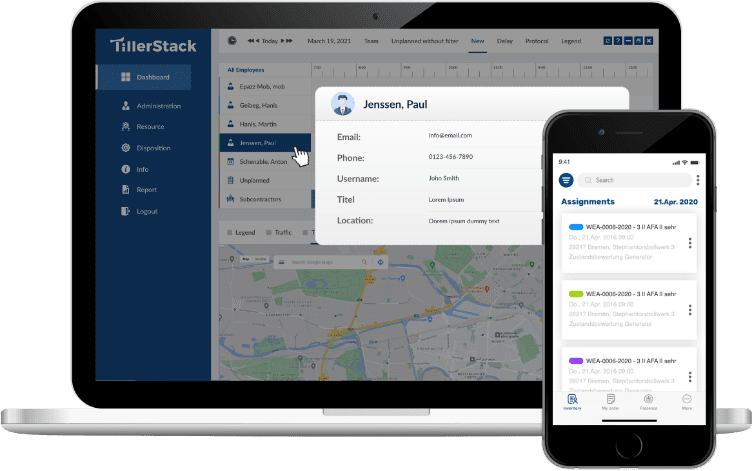Click the Report document icon
Viewport: 752px width, 471px height.
pyautogui.click(x=125, y=190)
